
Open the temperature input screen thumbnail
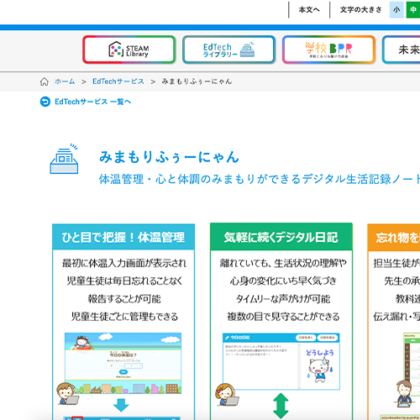123,363
